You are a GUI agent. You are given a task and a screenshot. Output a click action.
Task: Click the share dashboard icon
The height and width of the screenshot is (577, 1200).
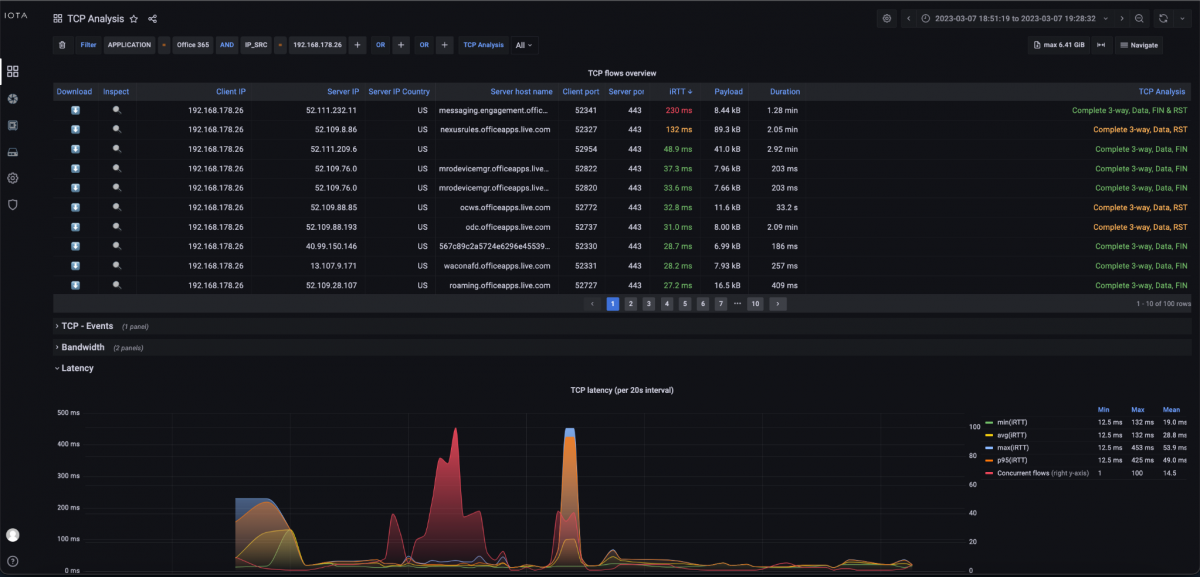click(x=152, y=19)
